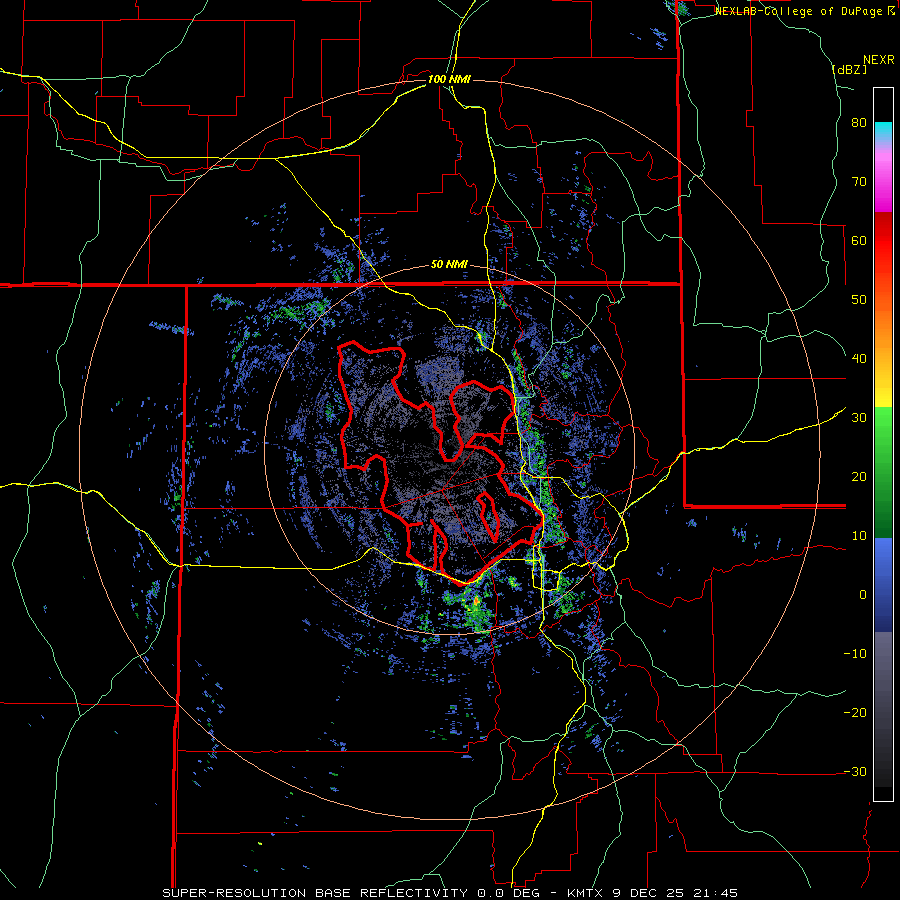This screenshot has height=900, width=900.
Task: Click the -30 value on the dBZ scale
Action: point(855,771)
